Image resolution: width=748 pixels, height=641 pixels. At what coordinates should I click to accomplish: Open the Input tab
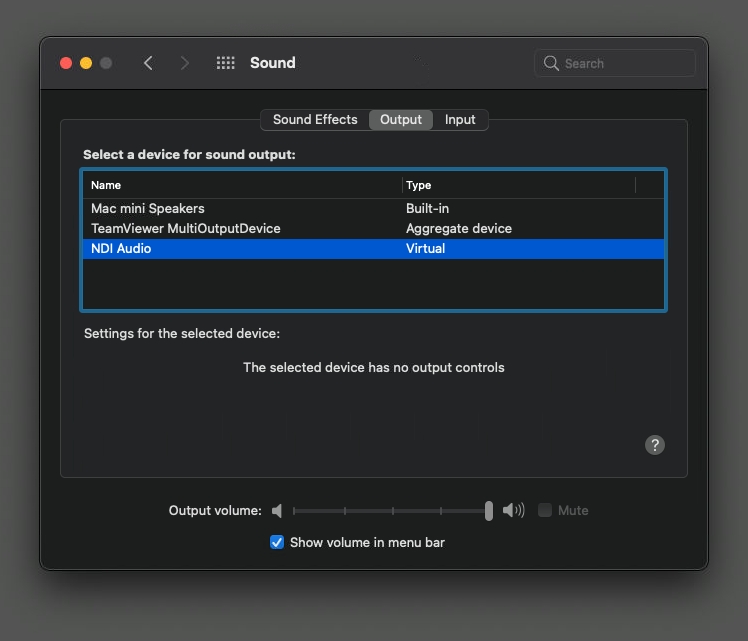point(460,120)
